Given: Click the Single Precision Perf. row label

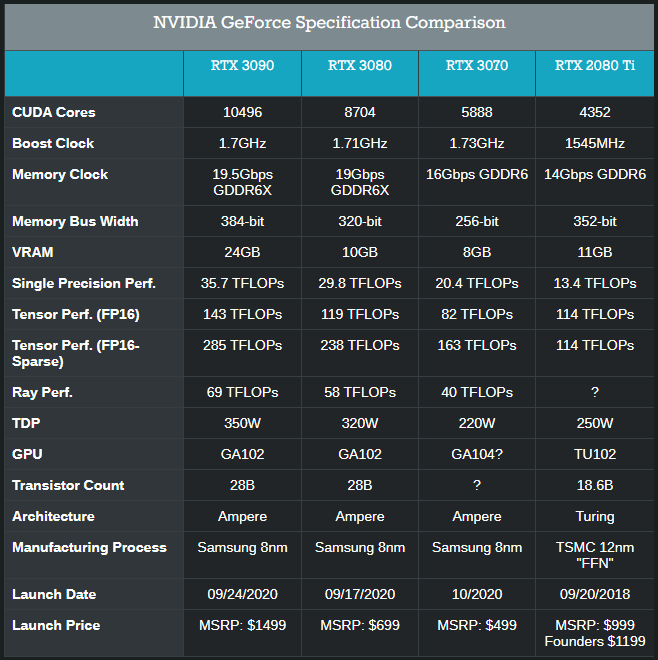Looking at the screenshot, I should click(x=84, y=284).
